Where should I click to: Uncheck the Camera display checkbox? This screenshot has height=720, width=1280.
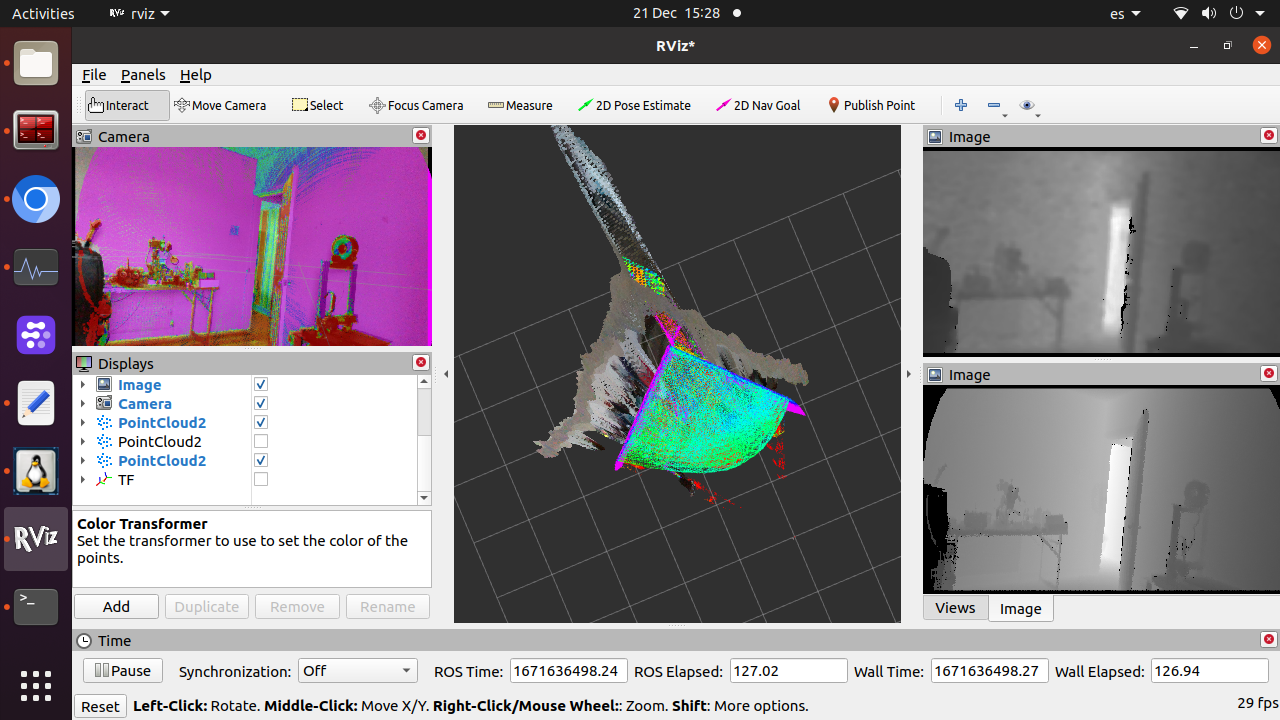click(261, 404)
